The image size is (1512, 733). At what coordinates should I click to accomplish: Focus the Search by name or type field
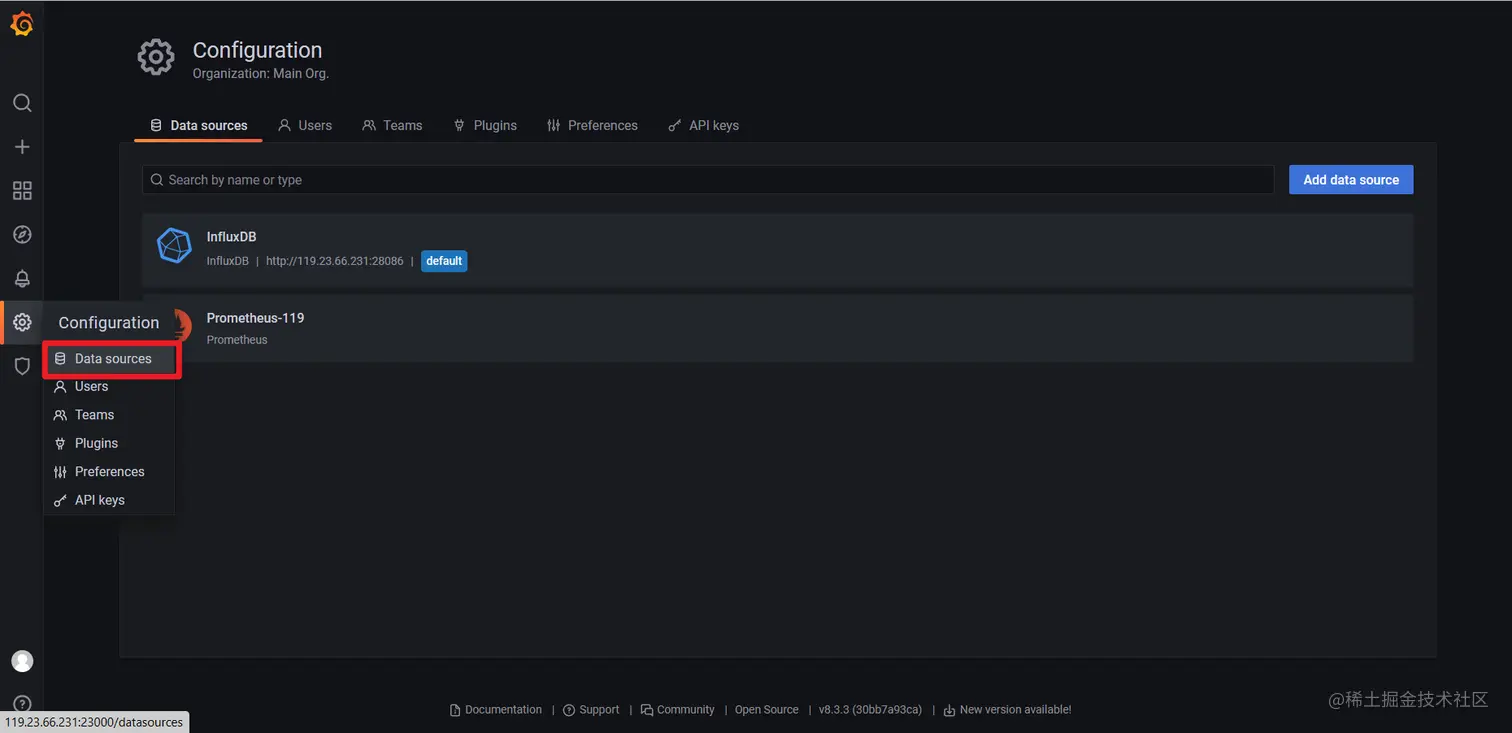tap(708, 180)
